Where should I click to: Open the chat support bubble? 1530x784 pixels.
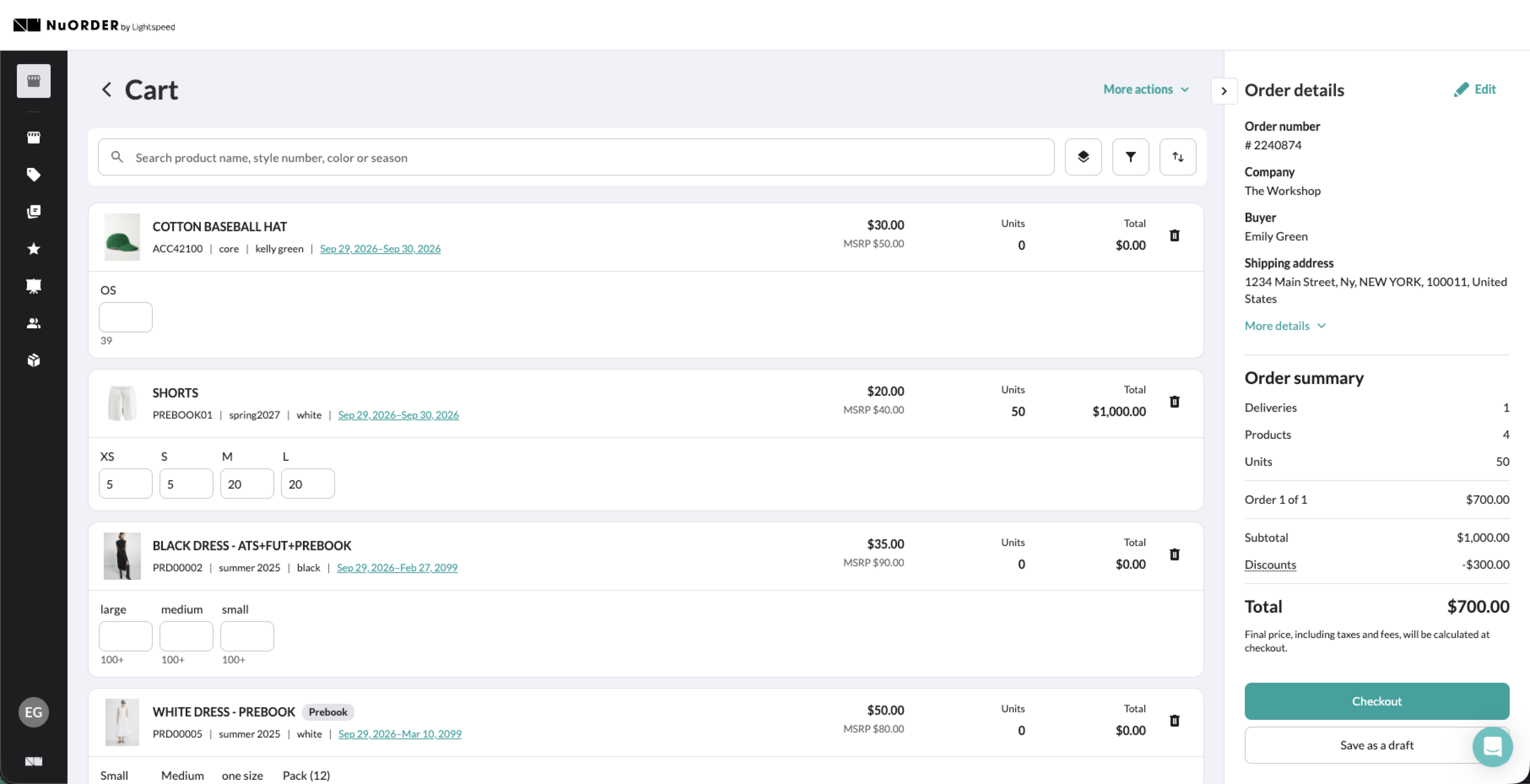1492,746
